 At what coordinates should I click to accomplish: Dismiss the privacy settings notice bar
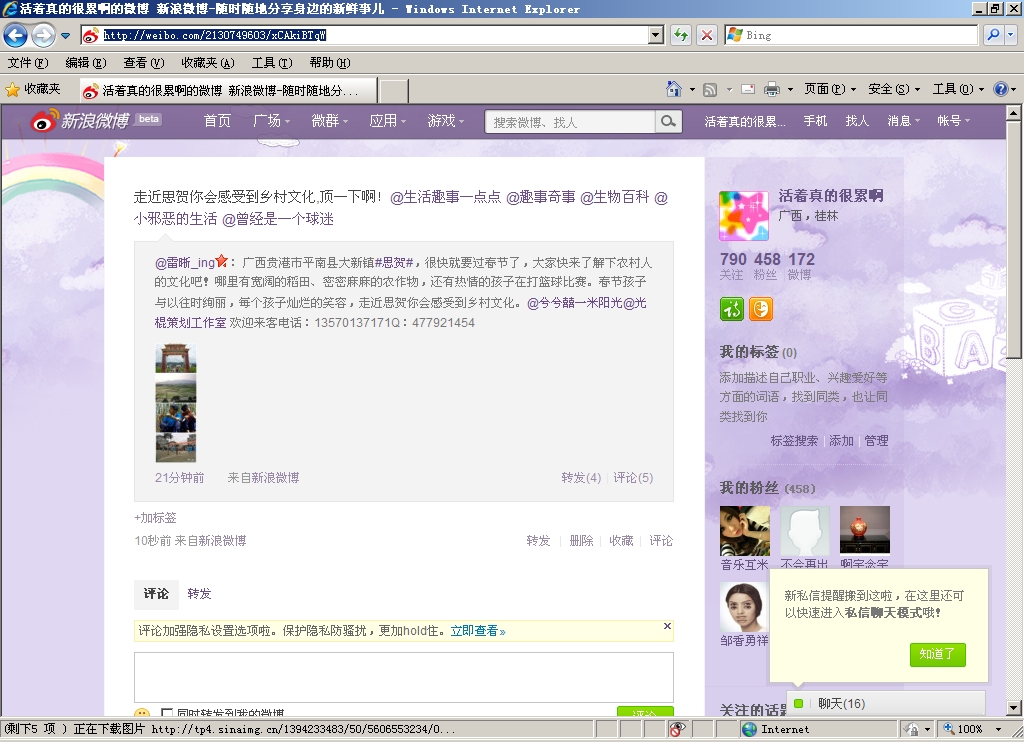coord(667,627)
